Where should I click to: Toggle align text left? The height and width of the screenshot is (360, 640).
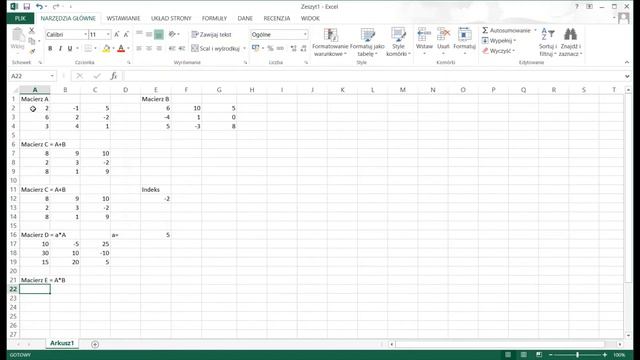[139, 49]
